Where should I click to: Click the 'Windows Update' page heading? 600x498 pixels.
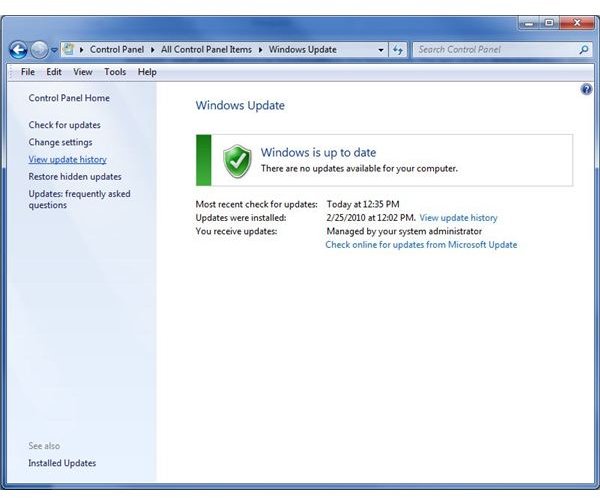240,106
